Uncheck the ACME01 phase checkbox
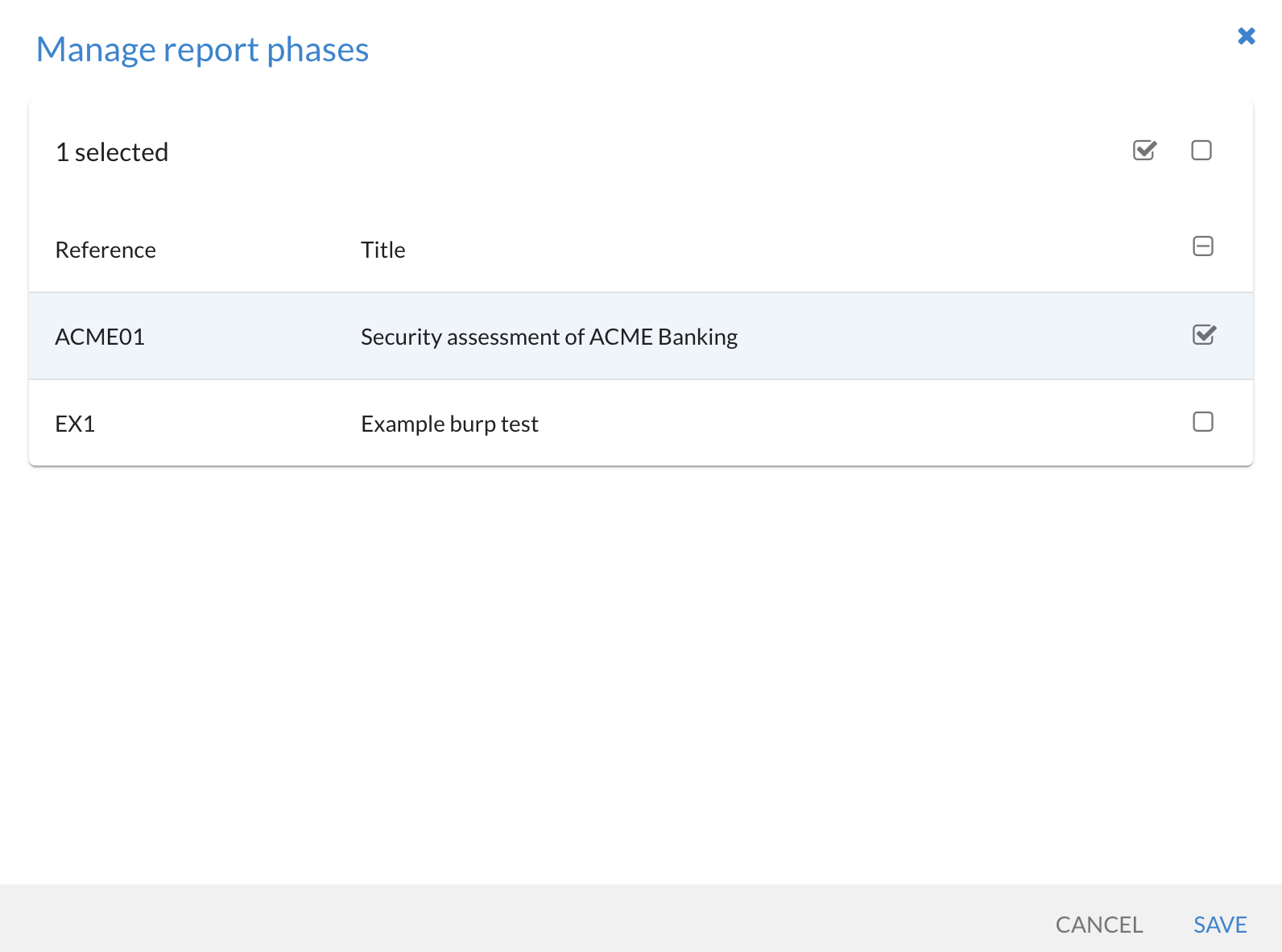 click(x=1204, y=335)
